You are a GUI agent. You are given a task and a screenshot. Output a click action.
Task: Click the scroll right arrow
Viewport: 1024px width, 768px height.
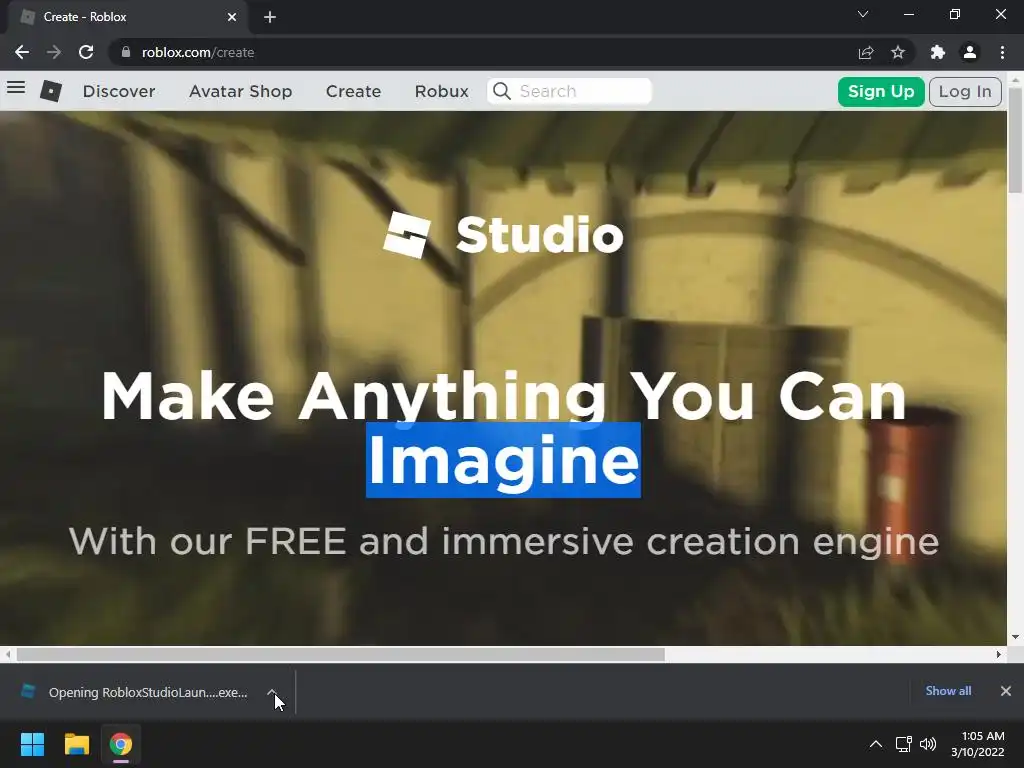[x=999, y=654]
